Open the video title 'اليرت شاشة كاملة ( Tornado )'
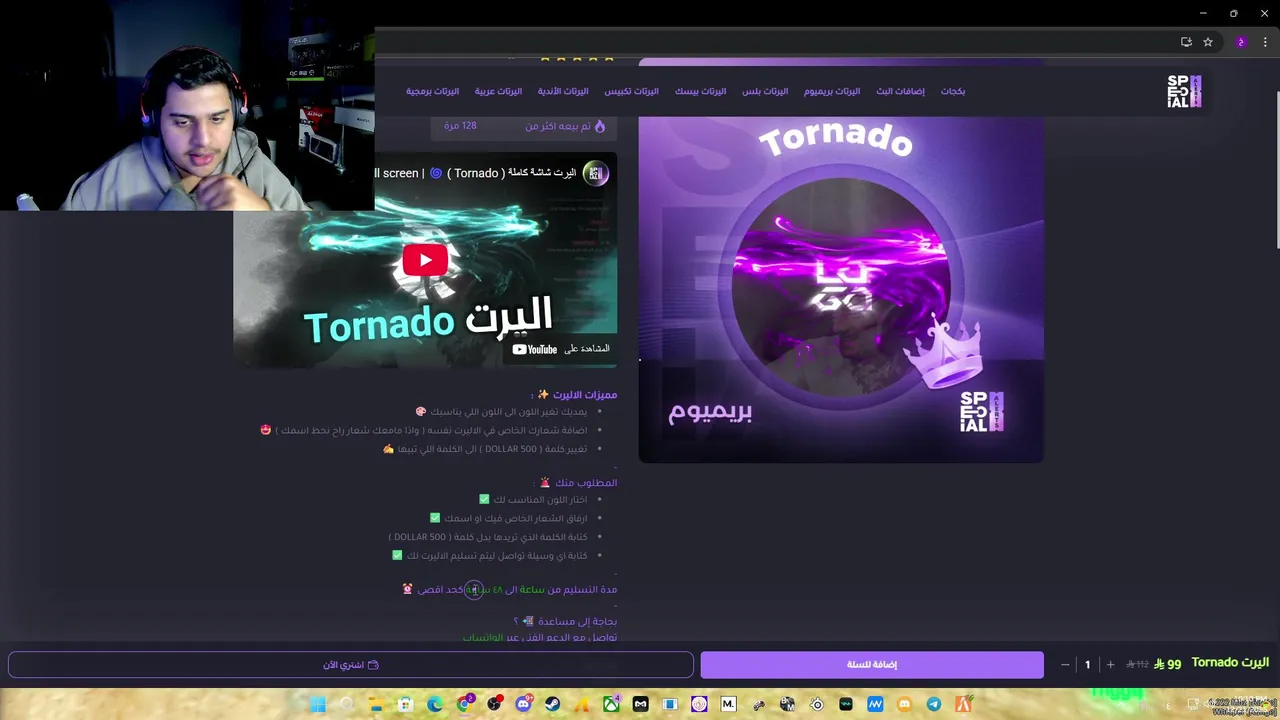1280x720 pixels. 512,173
